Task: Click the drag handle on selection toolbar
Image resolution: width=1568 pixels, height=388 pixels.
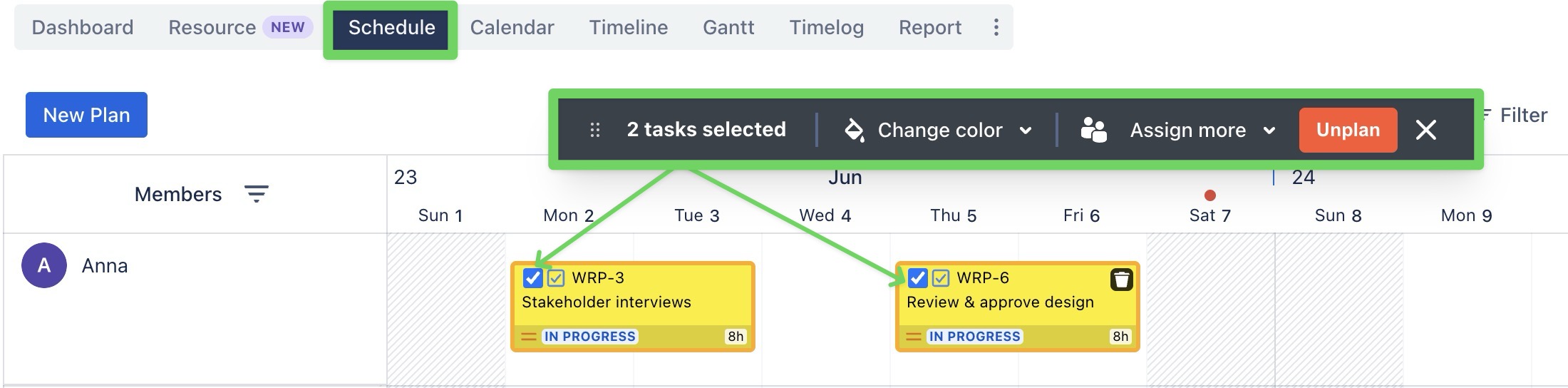Action: click(x=595, y=130)
